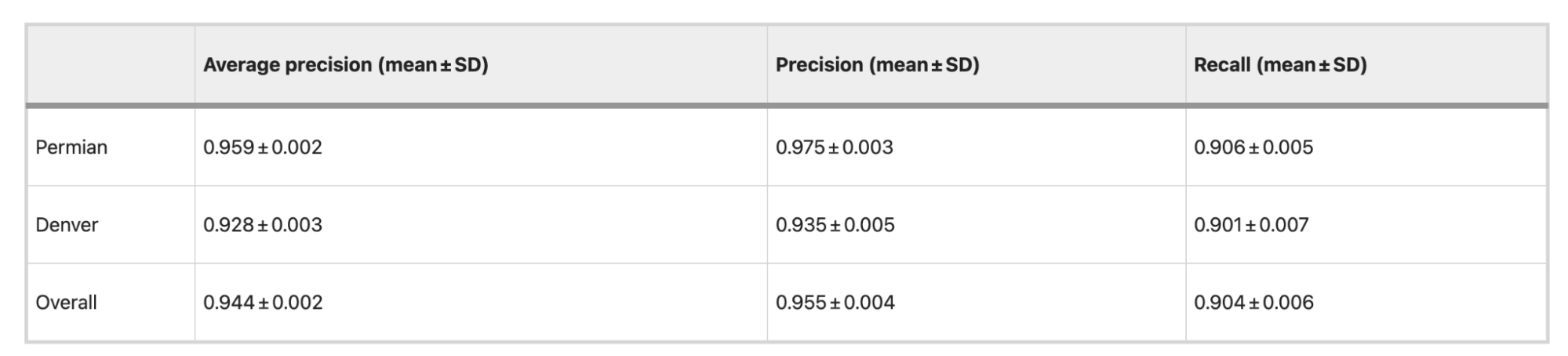This screenshot has height=356, width=1568.
Task: Click the Precision (mean ± SD) header
Action: [877, 65]
